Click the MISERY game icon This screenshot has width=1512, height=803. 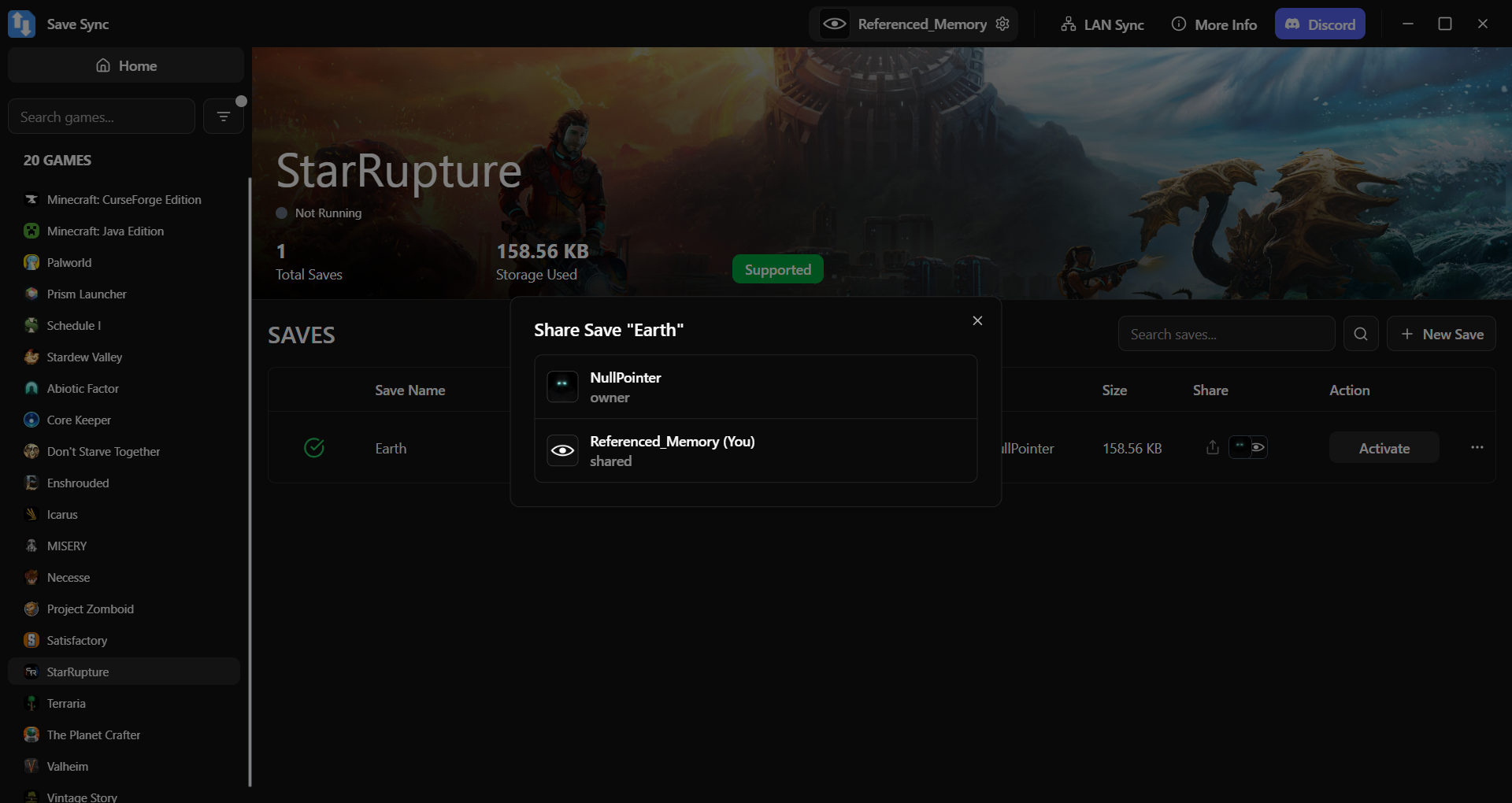[x=31, y=546]
